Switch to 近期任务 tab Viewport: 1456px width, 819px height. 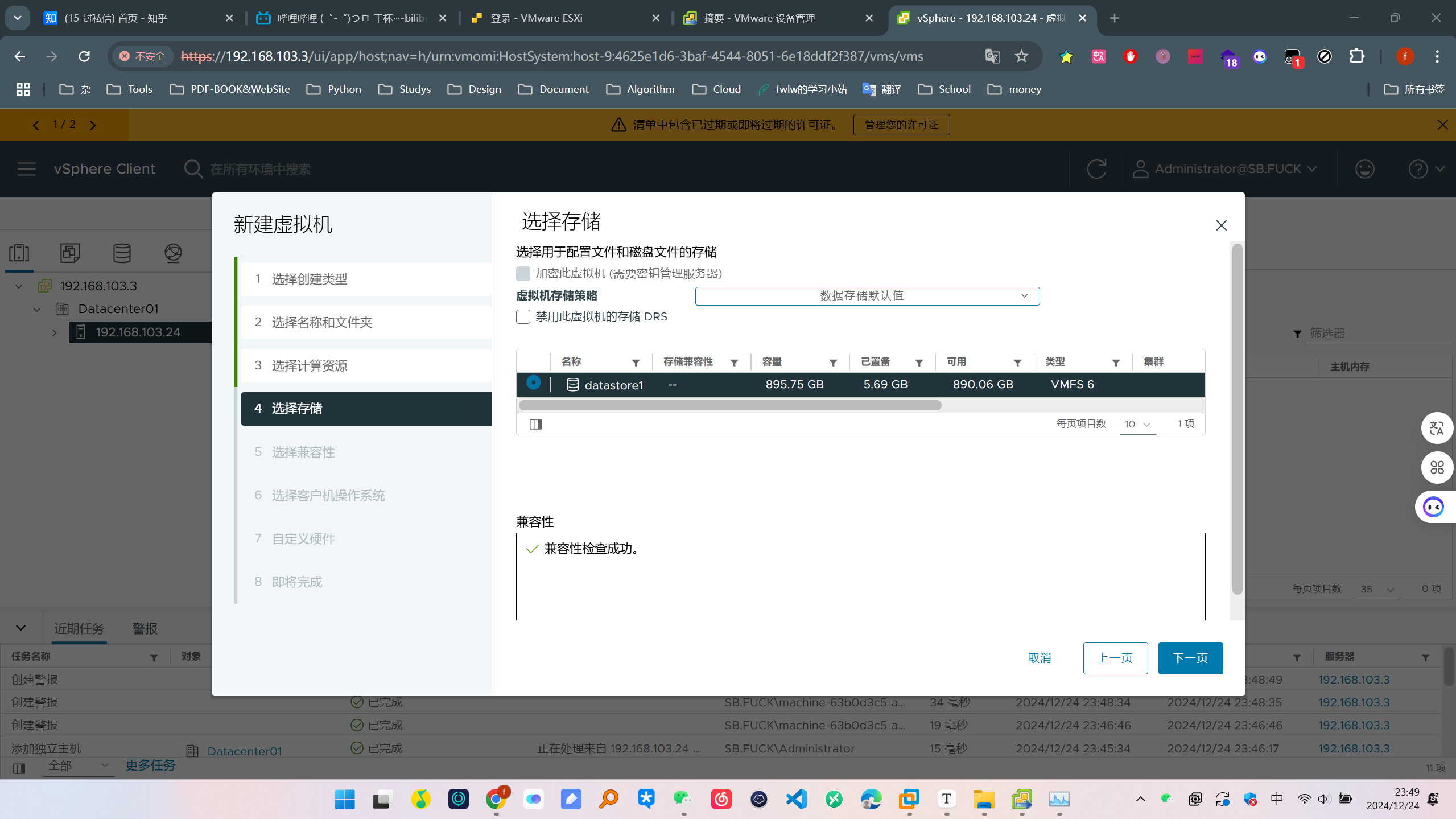click(x=79, y=628)
